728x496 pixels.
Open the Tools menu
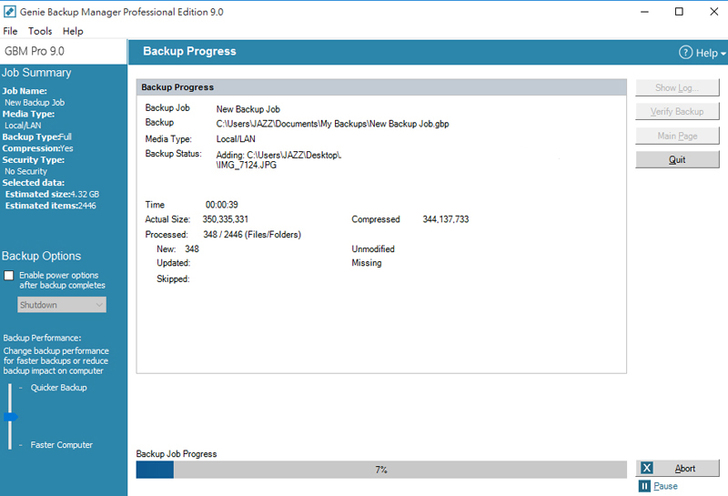[40, 31]
